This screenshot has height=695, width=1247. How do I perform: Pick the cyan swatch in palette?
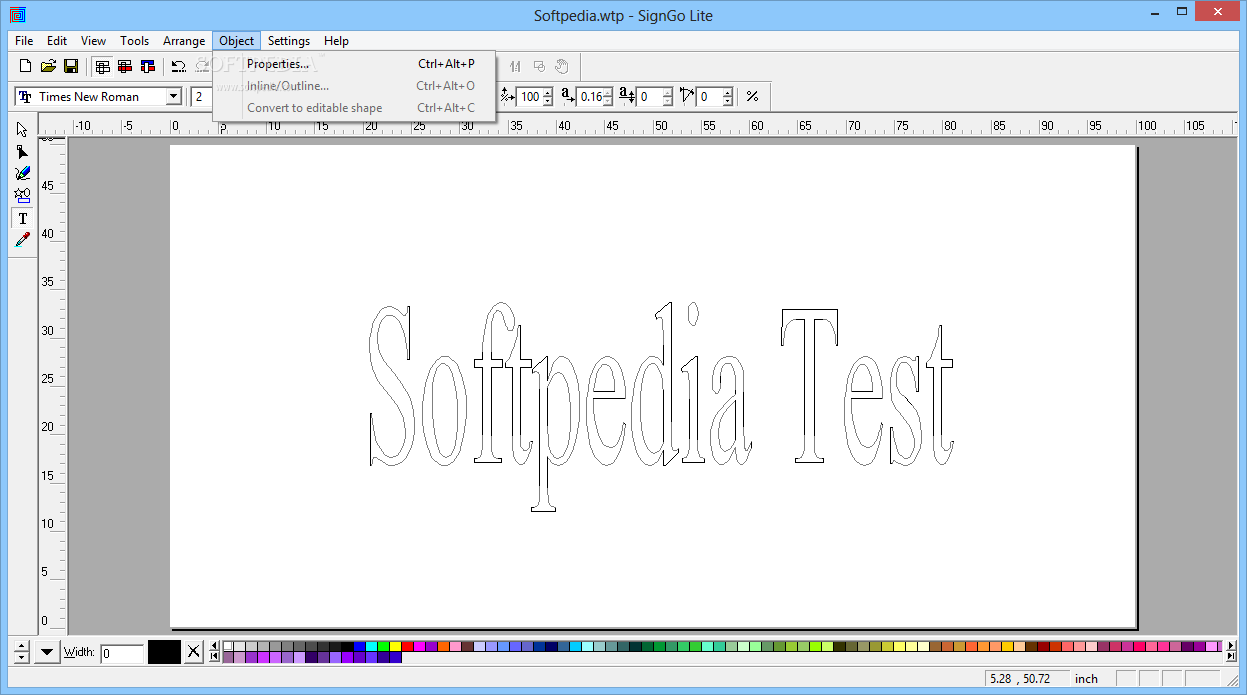371,646
